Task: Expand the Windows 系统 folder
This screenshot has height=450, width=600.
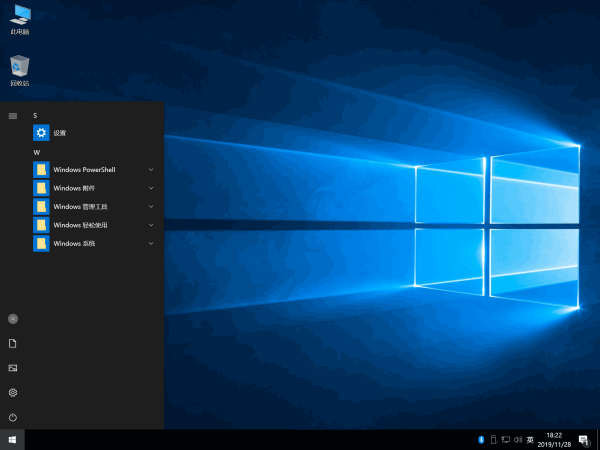Action: click(151, 243)
